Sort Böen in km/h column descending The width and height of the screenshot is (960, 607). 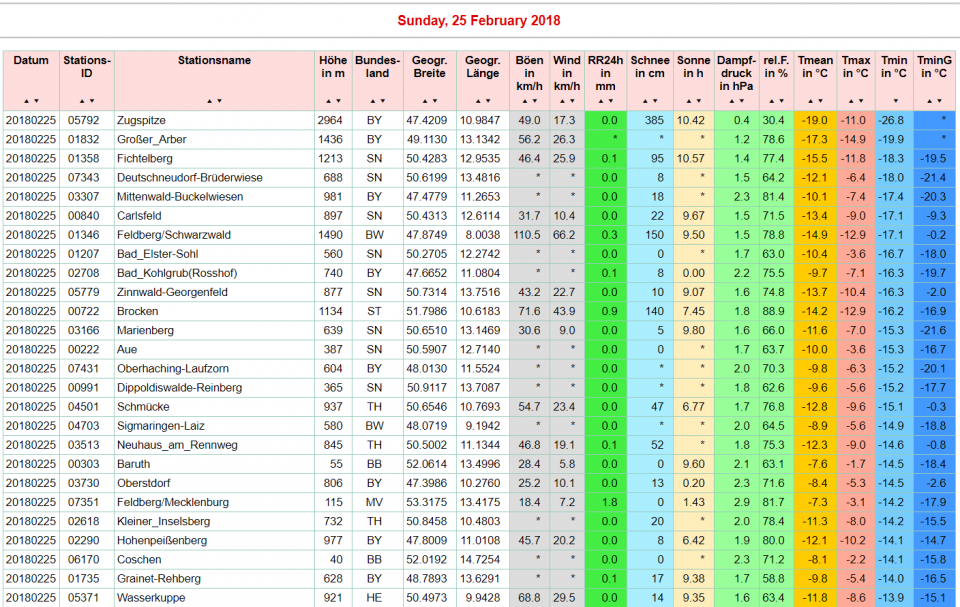(x=534, y=101)
